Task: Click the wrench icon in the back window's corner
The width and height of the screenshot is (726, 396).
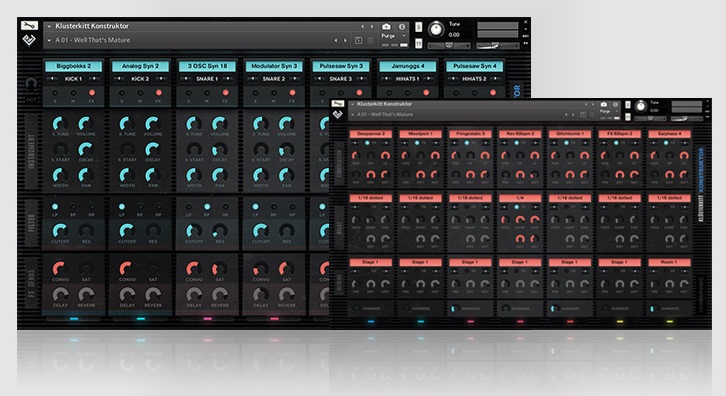Action: 29,25
